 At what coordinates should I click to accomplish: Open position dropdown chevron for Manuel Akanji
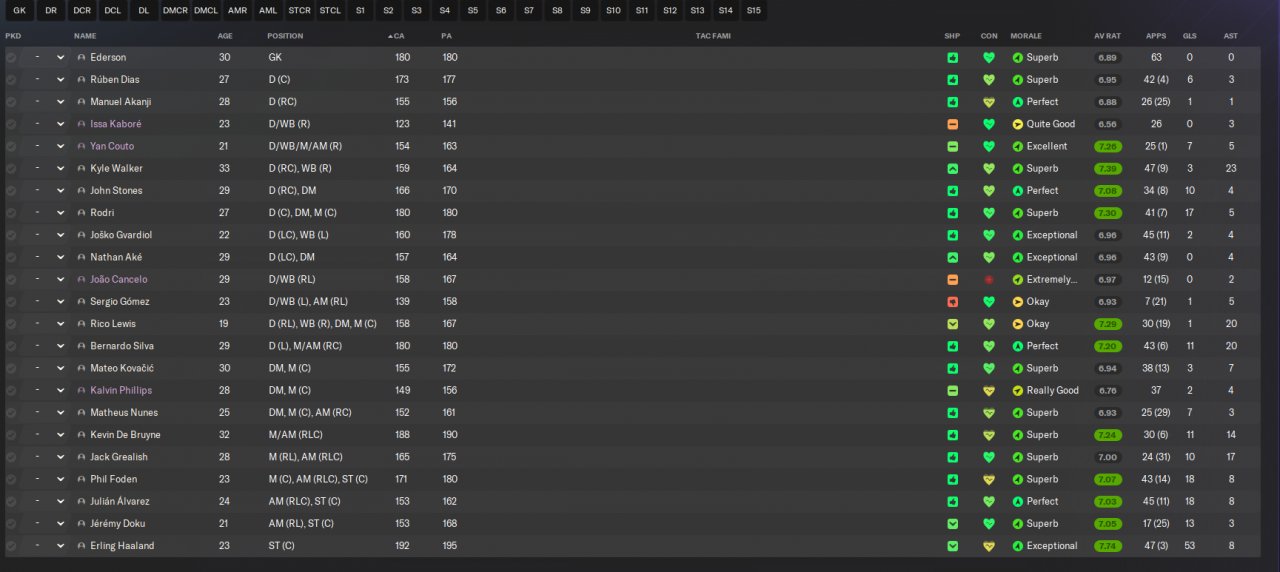click(x=60, y=102)
